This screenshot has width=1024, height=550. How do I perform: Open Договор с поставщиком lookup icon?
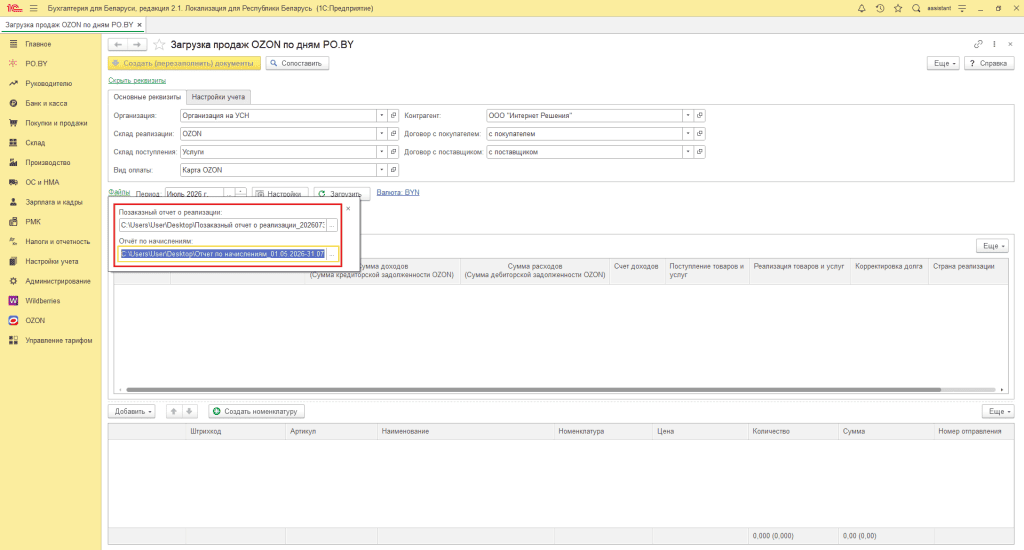(x=699, y=152)
